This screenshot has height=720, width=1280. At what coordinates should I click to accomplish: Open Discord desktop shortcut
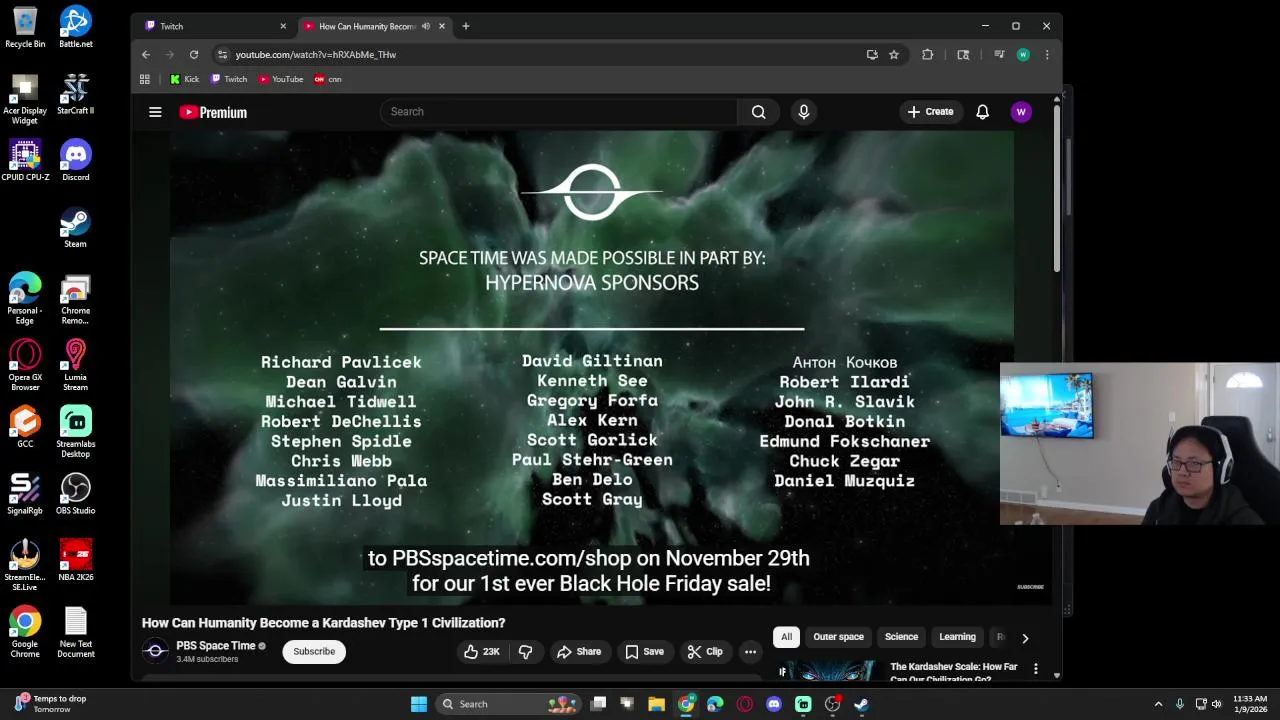[x=75, y=160]
